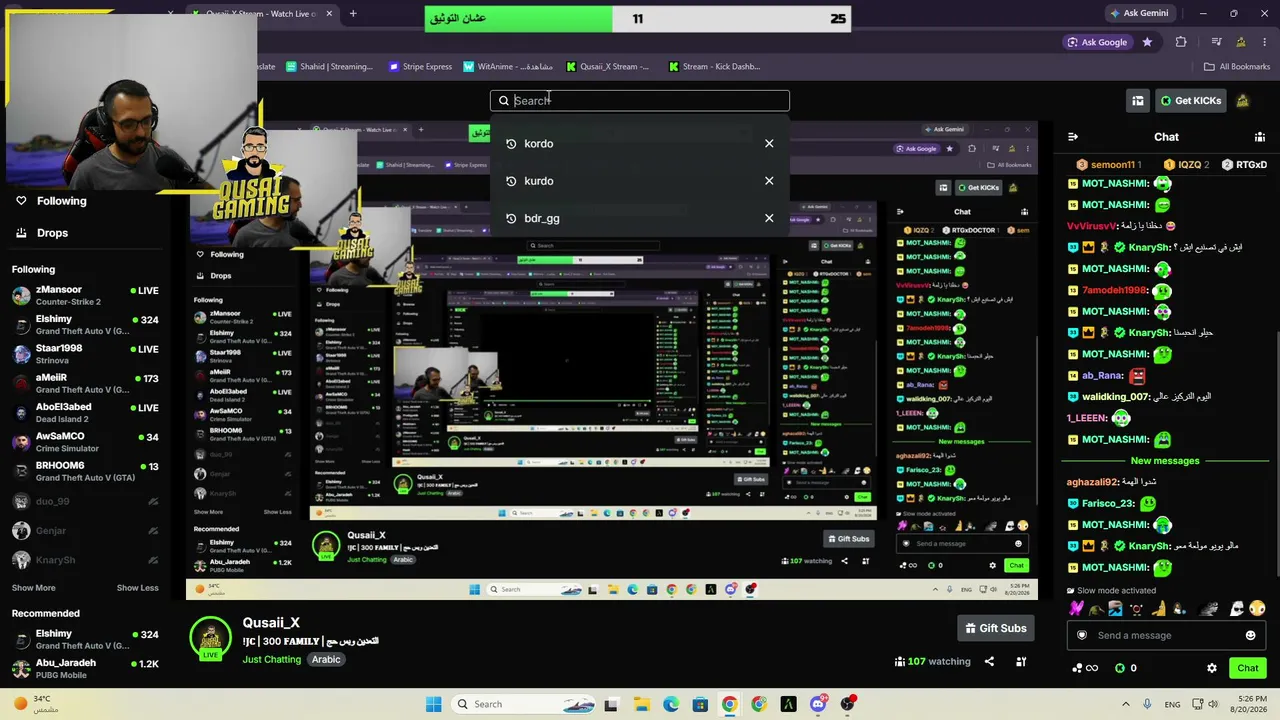Open Chrome's three-dot menu
Screen dimensions: 1280x720
click(x=1265, y=42)
